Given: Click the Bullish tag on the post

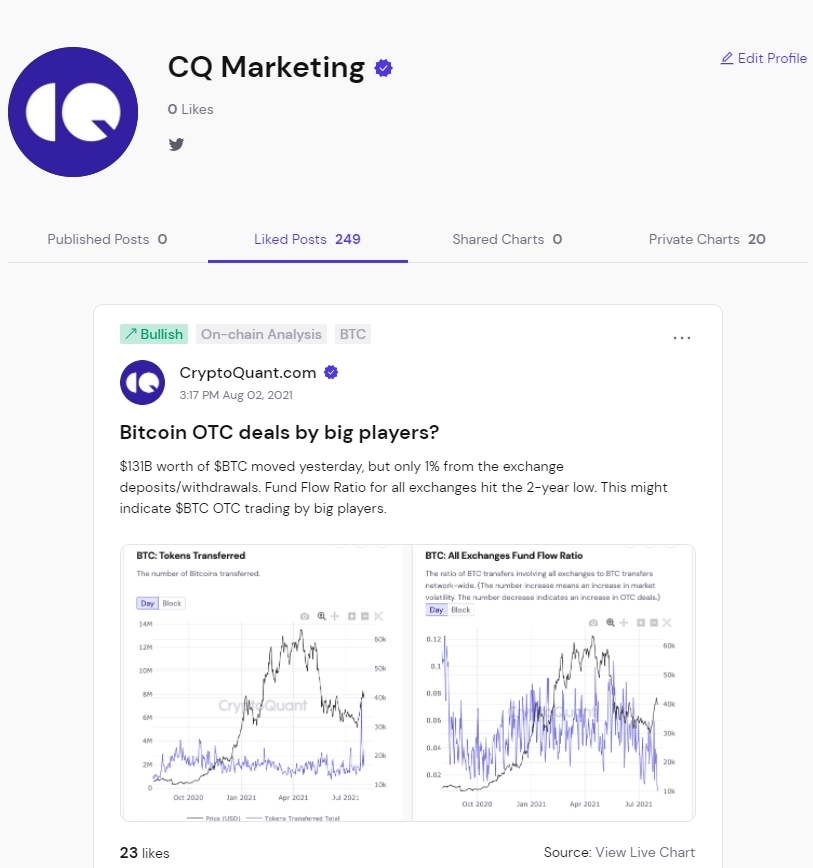Looking at the screenshot, I should (x=154, y=334).
